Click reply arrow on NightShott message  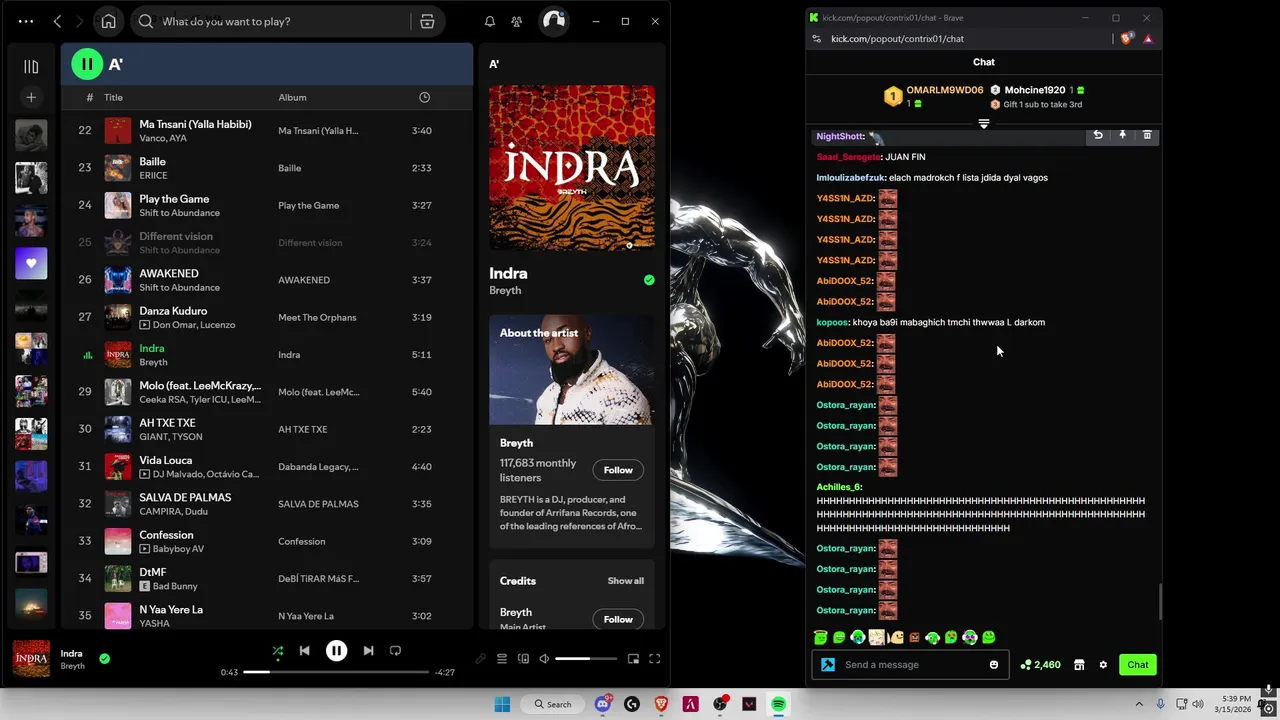(x=1098, y=135)
